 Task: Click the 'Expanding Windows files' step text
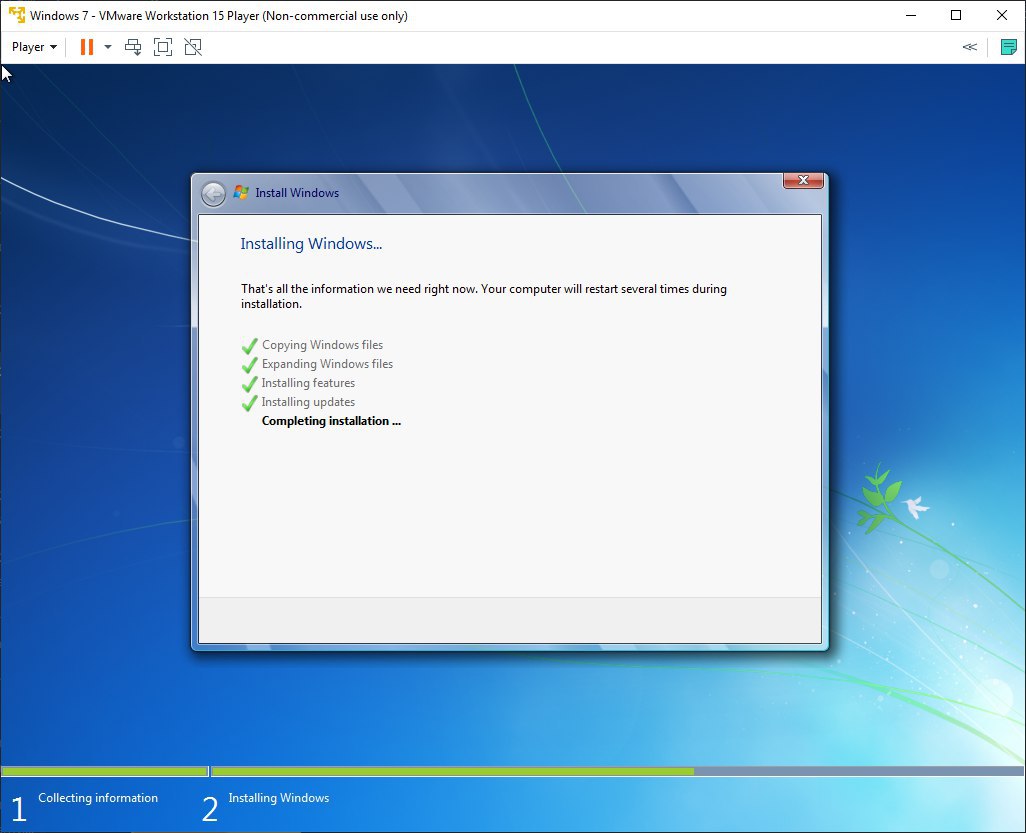[327, 364]
